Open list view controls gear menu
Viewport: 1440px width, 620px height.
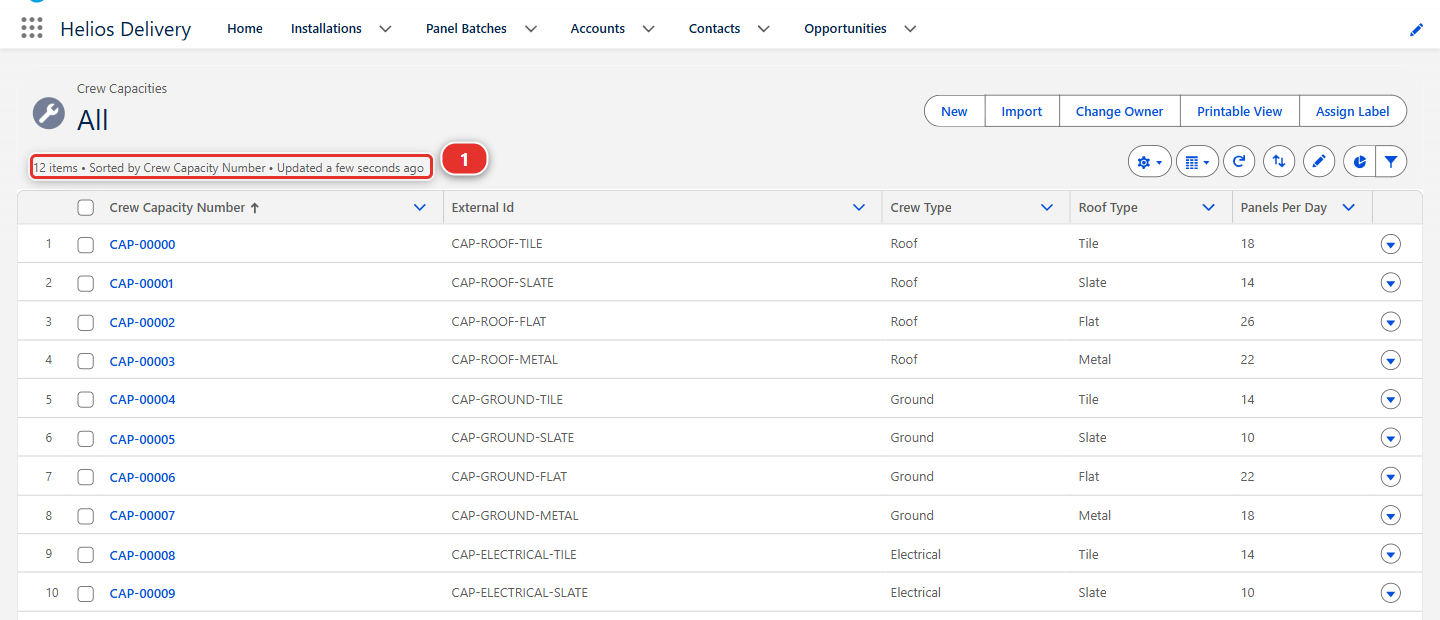click(1149, 161)
